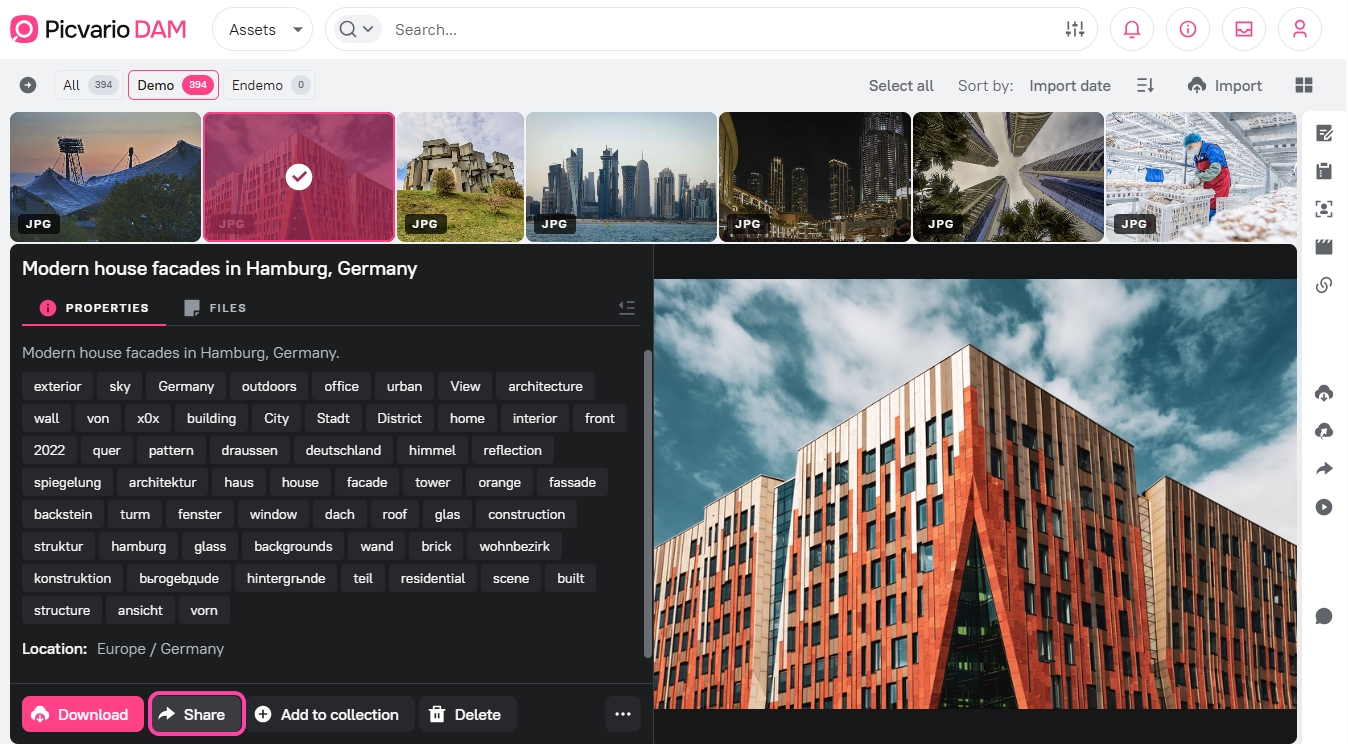Deselect the checked Hamburg facade thumbnail

click(x=299, y=177)
